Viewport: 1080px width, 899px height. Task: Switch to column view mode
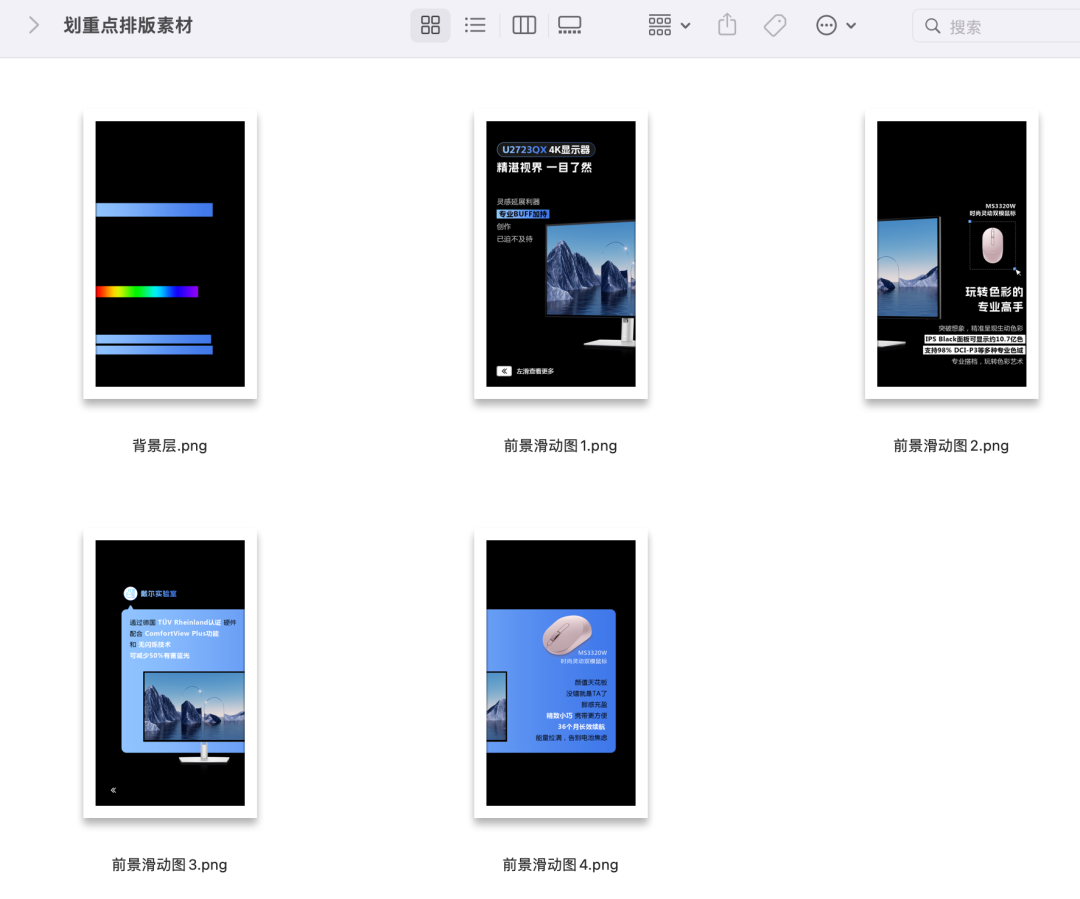click(523, 25)
